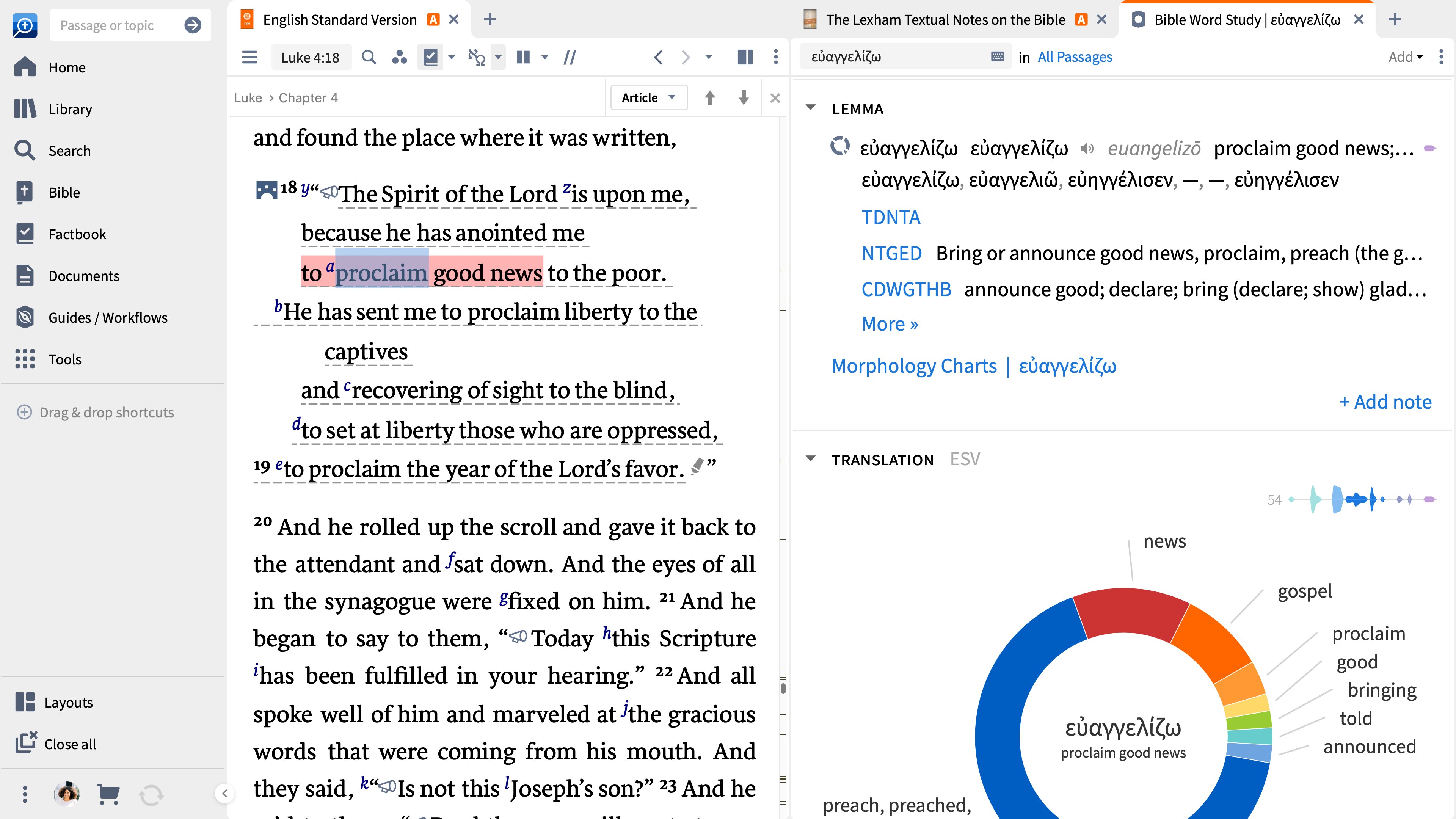Image resolution: width=1456 pixels, height=819 pixels.
Task: Switch to English Standard Version tab
Action: (x=340, y=20)
